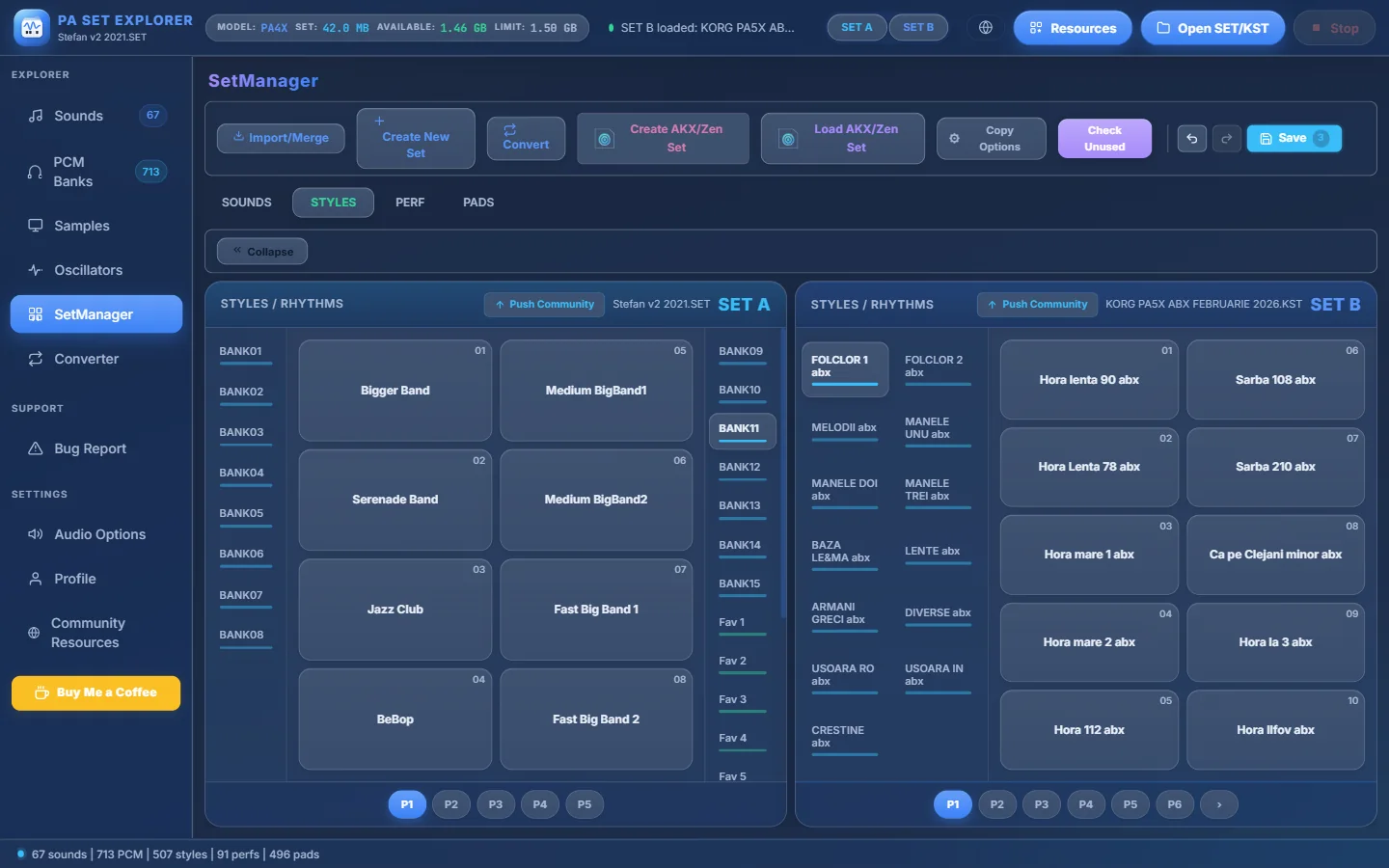Open the Profile settings

click(x=96, y=579)
